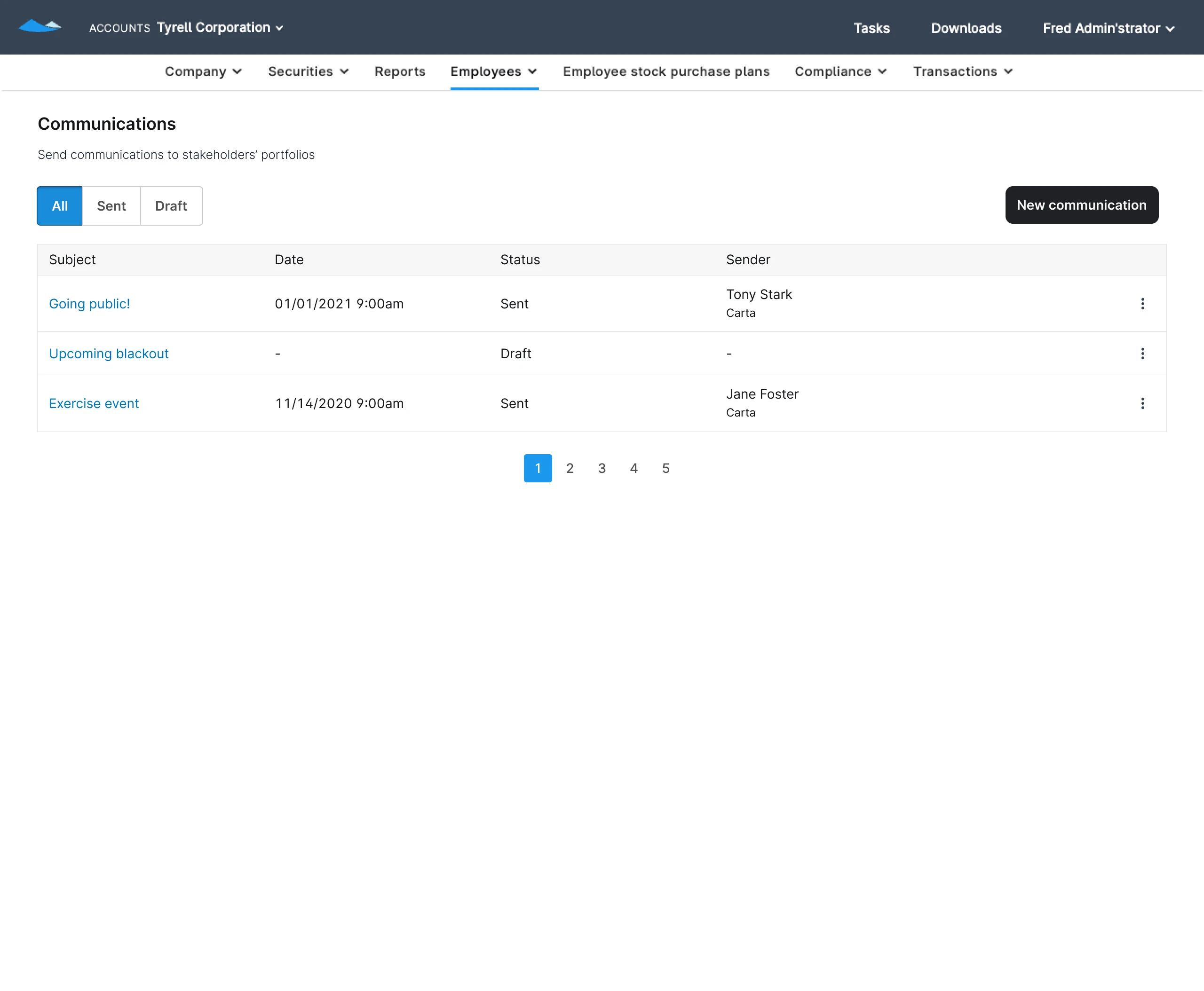Go to page 4
This screenshot has height=991, width=1204.
(x=634, y=468)
